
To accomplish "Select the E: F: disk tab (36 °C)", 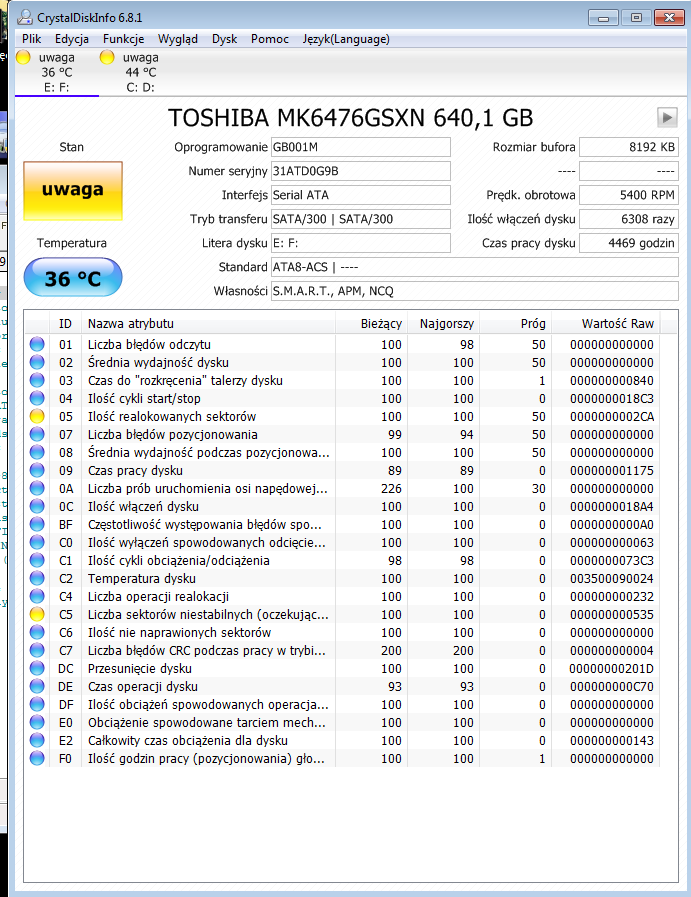I will pyautogui.click(x=56, y=72).
